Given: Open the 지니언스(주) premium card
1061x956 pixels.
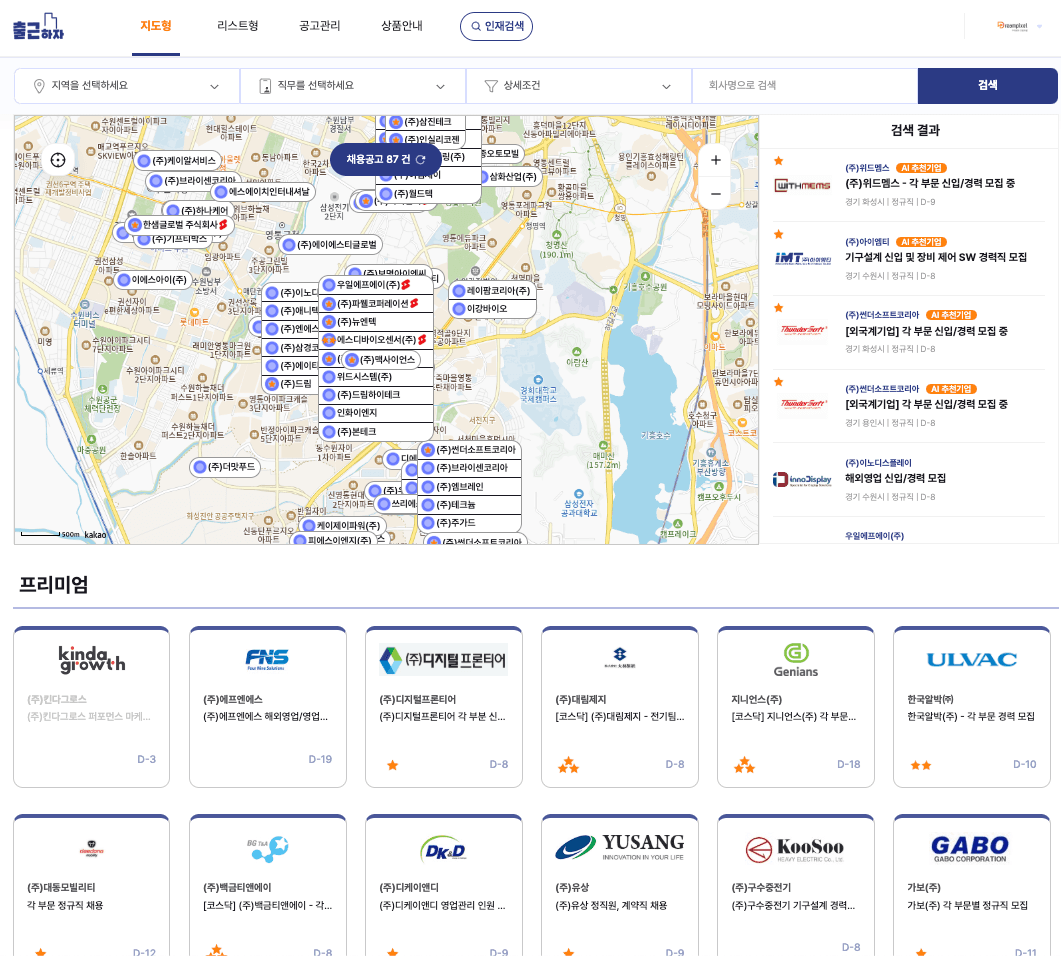Looking at the screenshot, I should (795, 707).
